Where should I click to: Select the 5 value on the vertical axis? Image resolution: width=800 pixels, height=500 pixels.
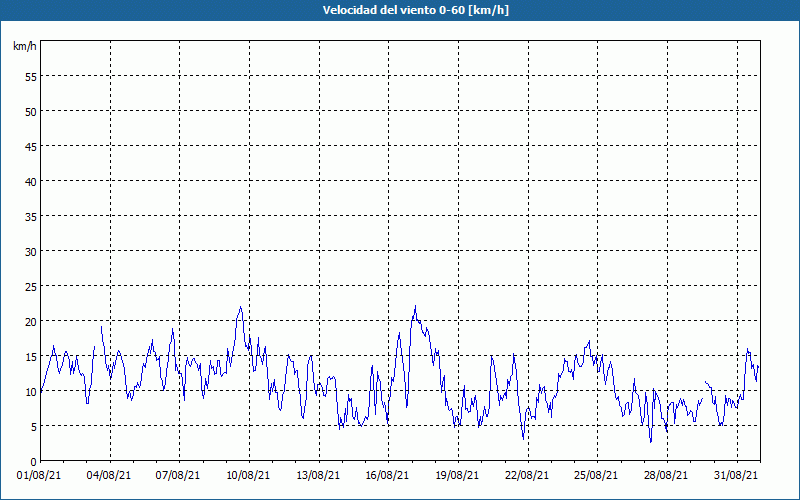[34, 427]
